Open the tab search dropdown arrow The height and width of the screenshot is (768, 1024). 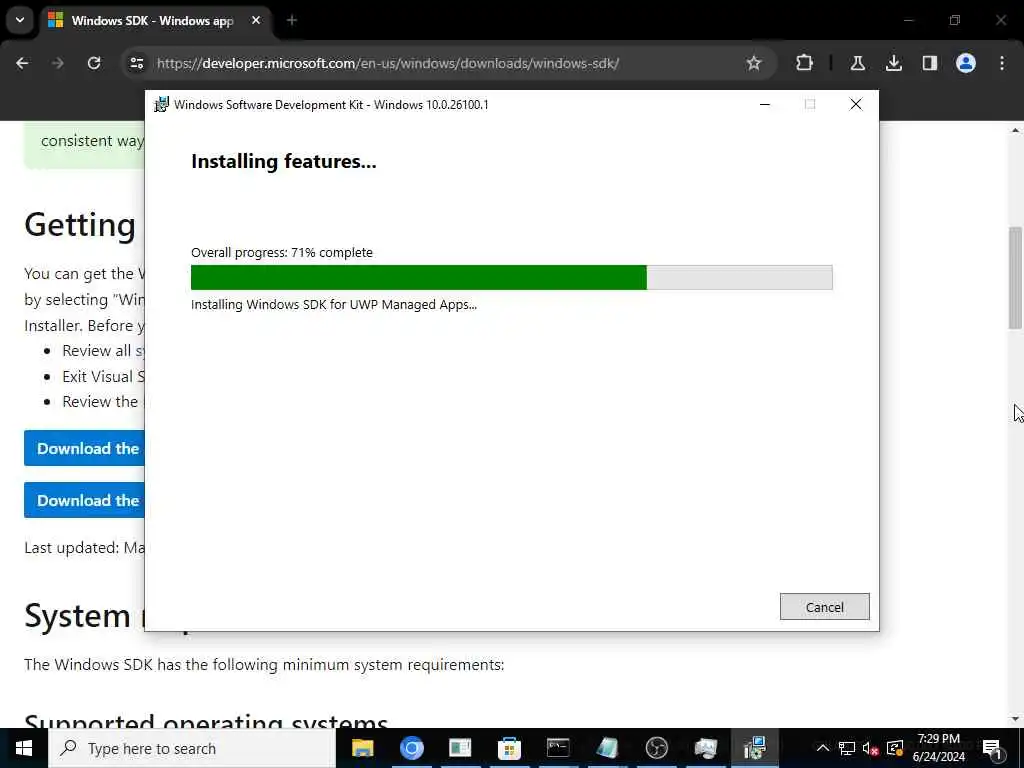click(20, 20)
